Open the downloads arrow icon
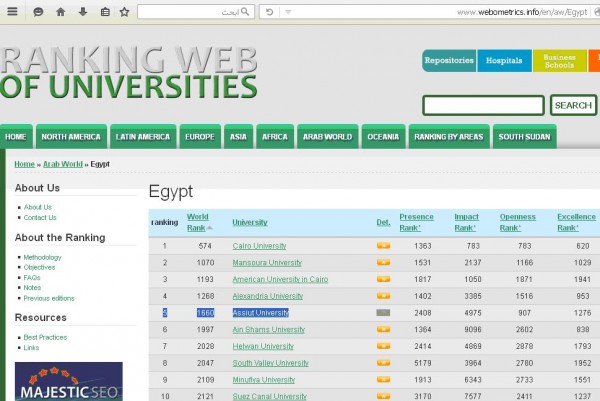The height and width of the screenshot is (401, 600). [x=82, y=12]
